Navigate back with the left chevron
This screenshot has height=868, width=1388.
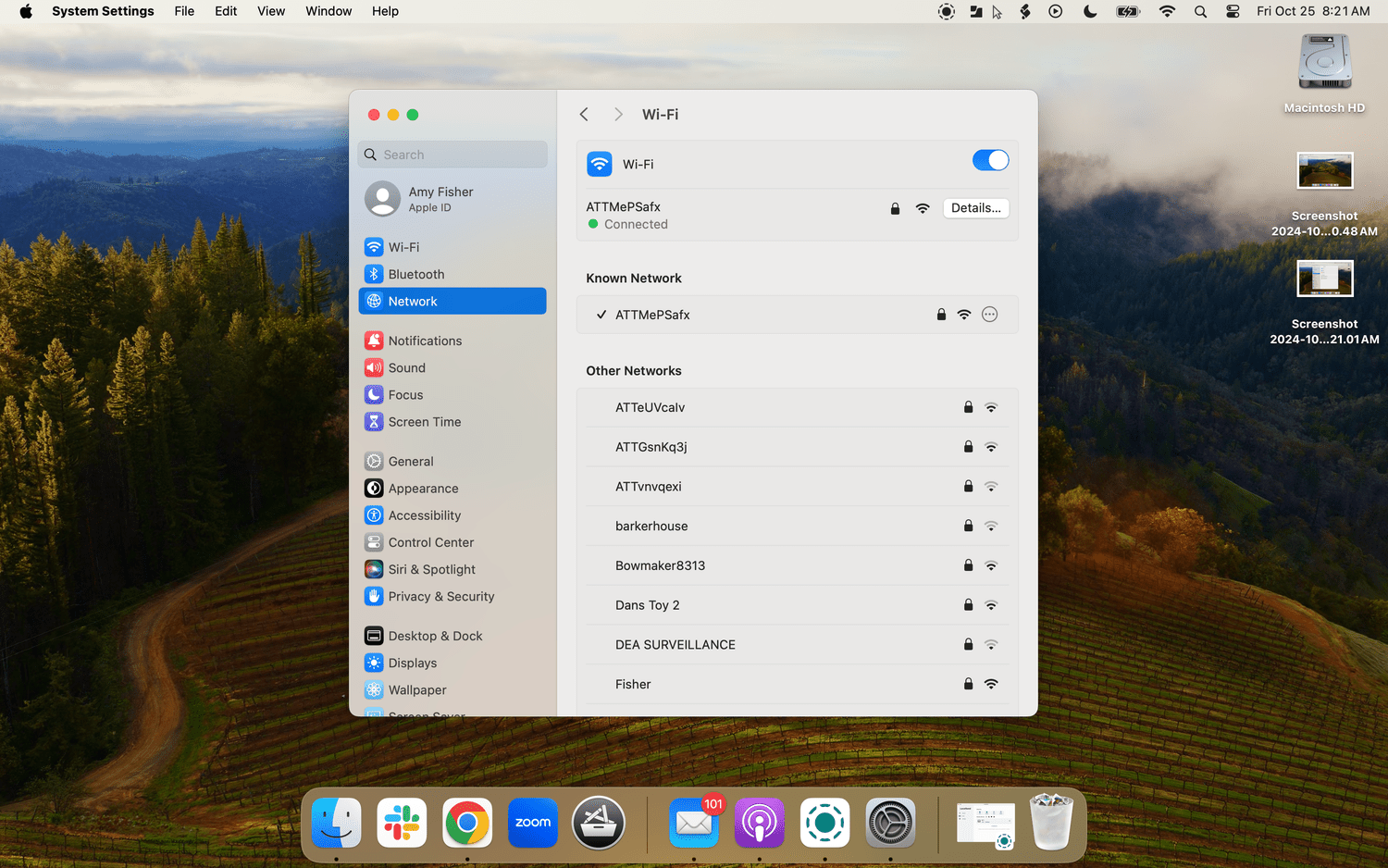coord(584,115)
